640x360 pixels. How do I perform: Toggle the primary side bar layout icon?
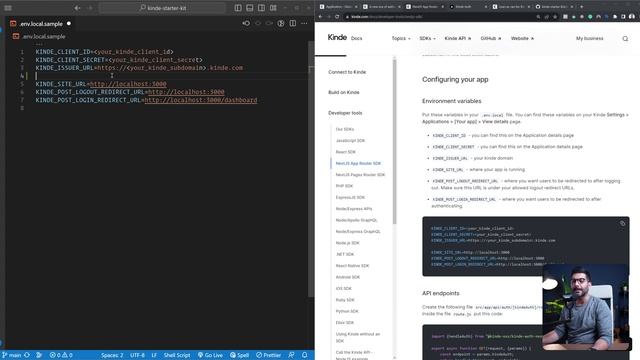point(238,8)
